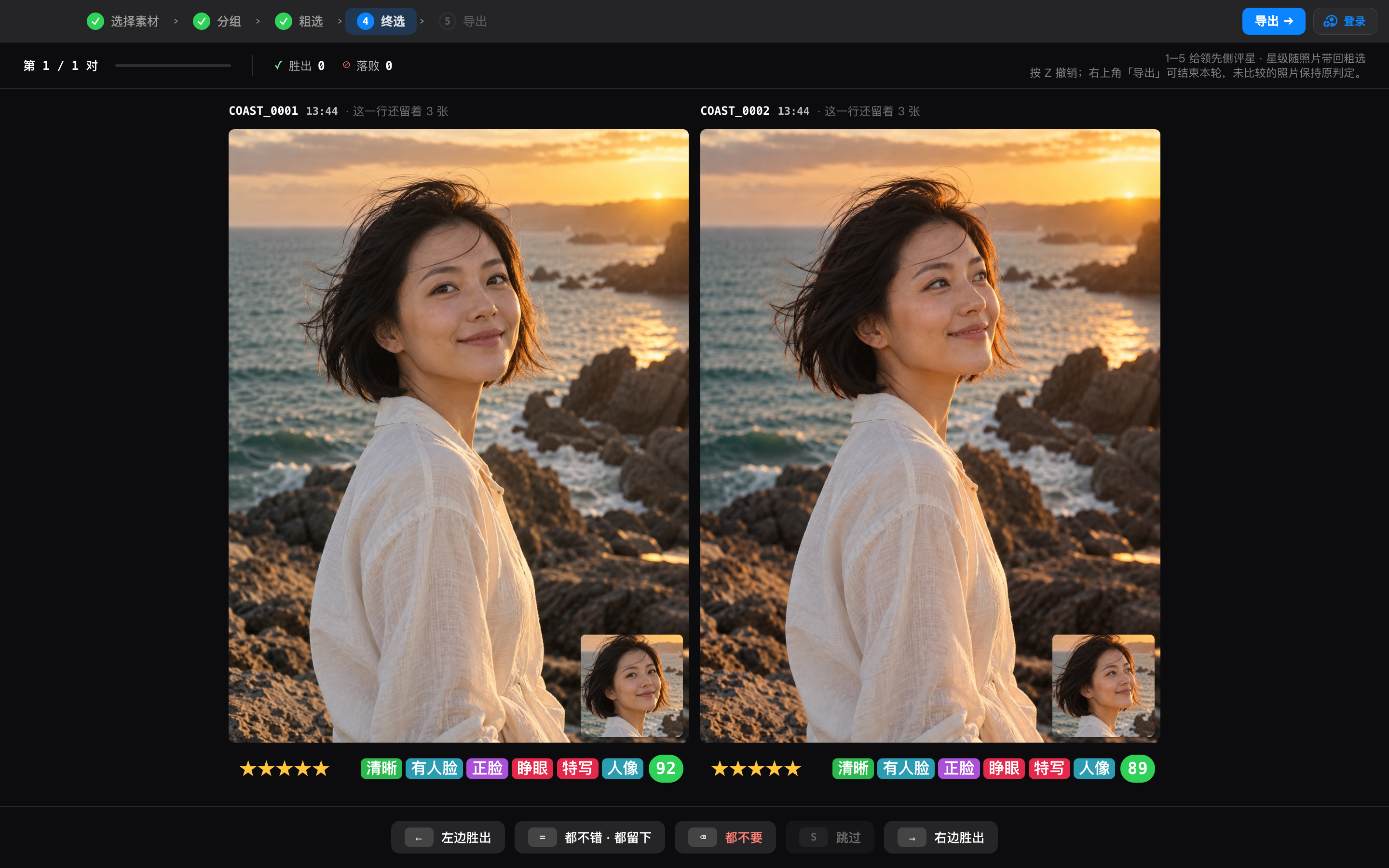Open the face close-up inset on COAST_0002
This screenshot has height=868, width=1389.
pos(1103,685)
